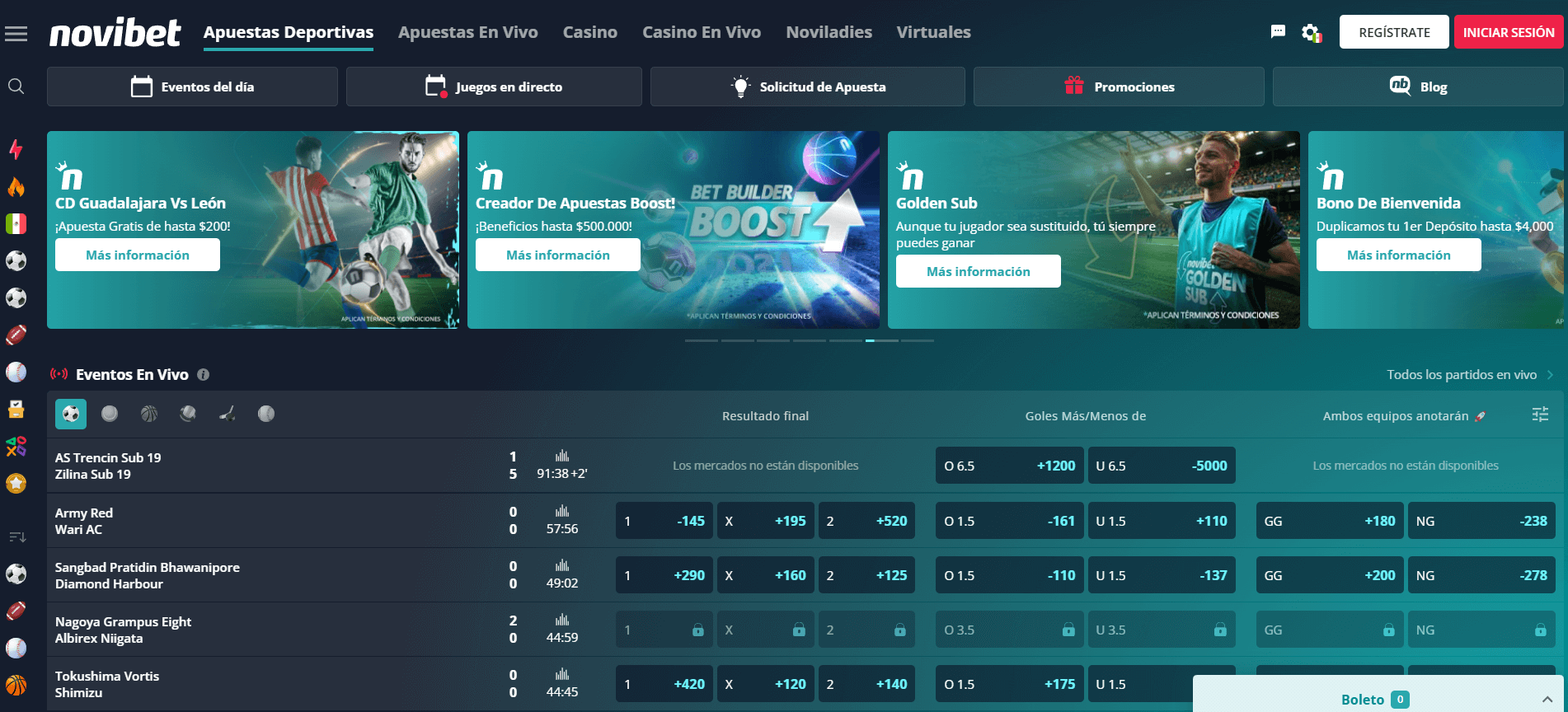Jump to the first carousel slide indicator
This screenshot has height=712, width=1568.
[702, 340]
